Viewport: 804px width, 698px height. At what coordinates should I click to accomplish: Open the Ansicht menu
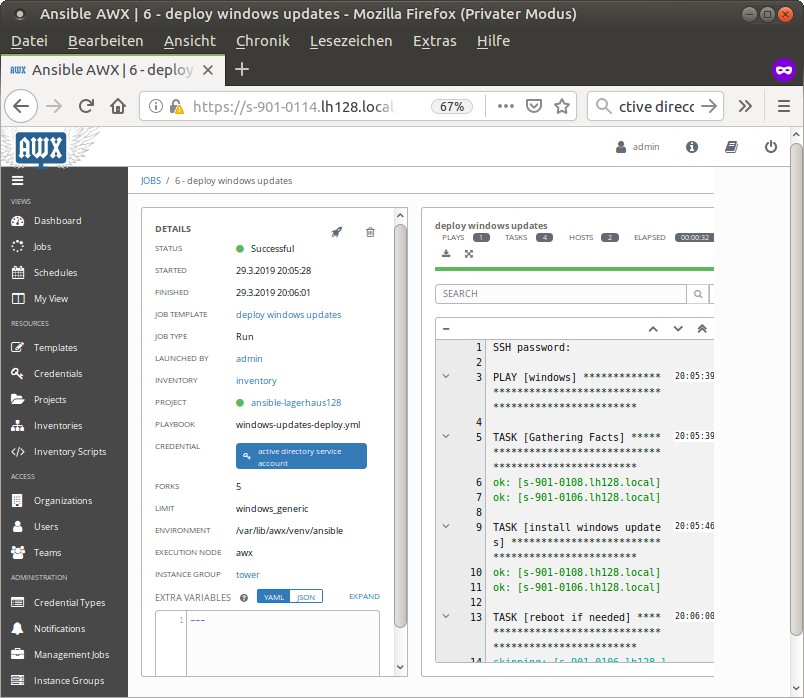click(190, 41)
